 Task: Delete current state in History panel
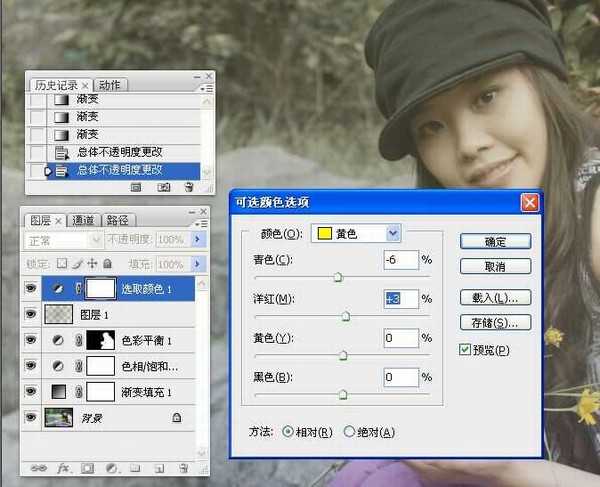(x=188, y=187)
